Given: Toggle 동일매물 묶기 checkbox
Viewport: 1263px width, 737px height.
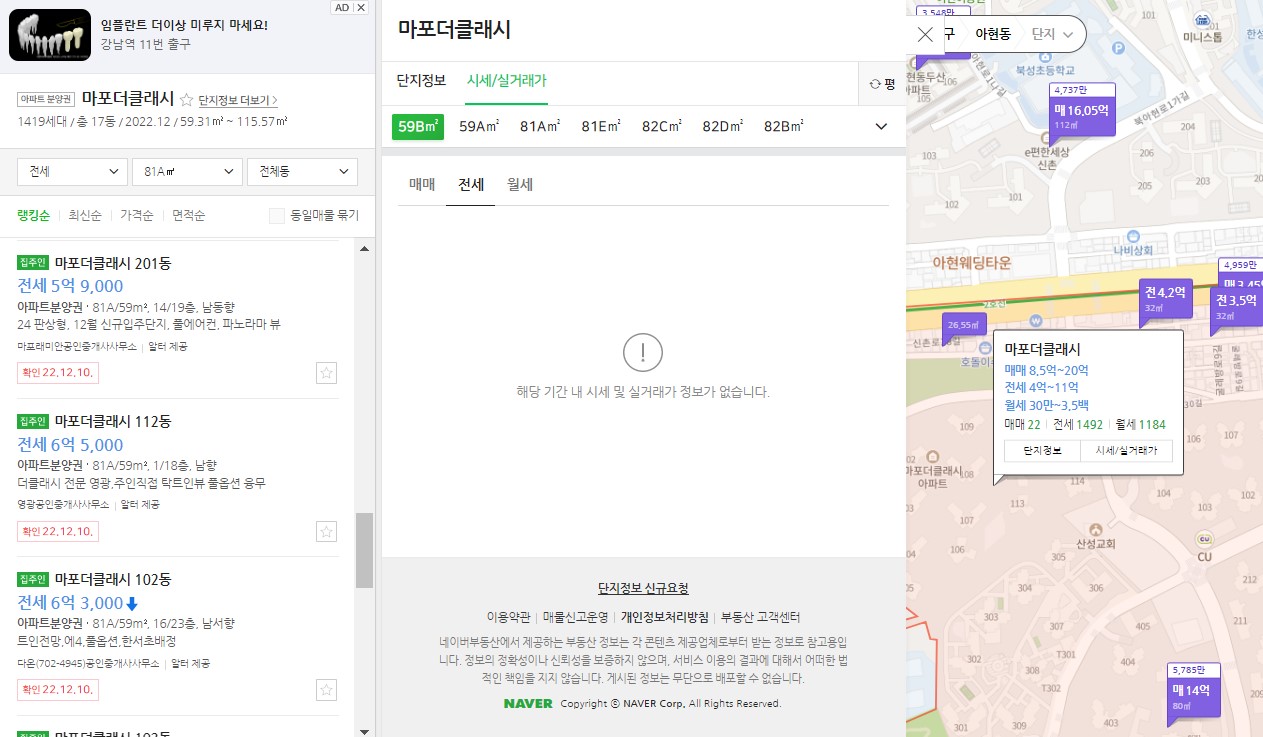Looking at the screenshot, I should pos(277,215).
